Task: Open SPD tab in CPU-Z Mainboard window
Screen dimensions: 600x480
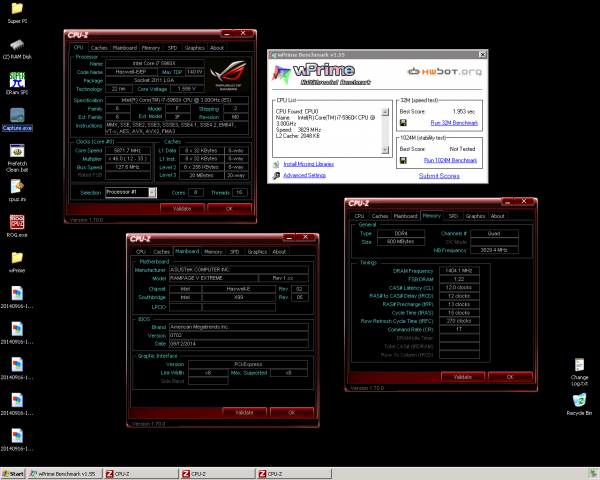Action: 235,252
